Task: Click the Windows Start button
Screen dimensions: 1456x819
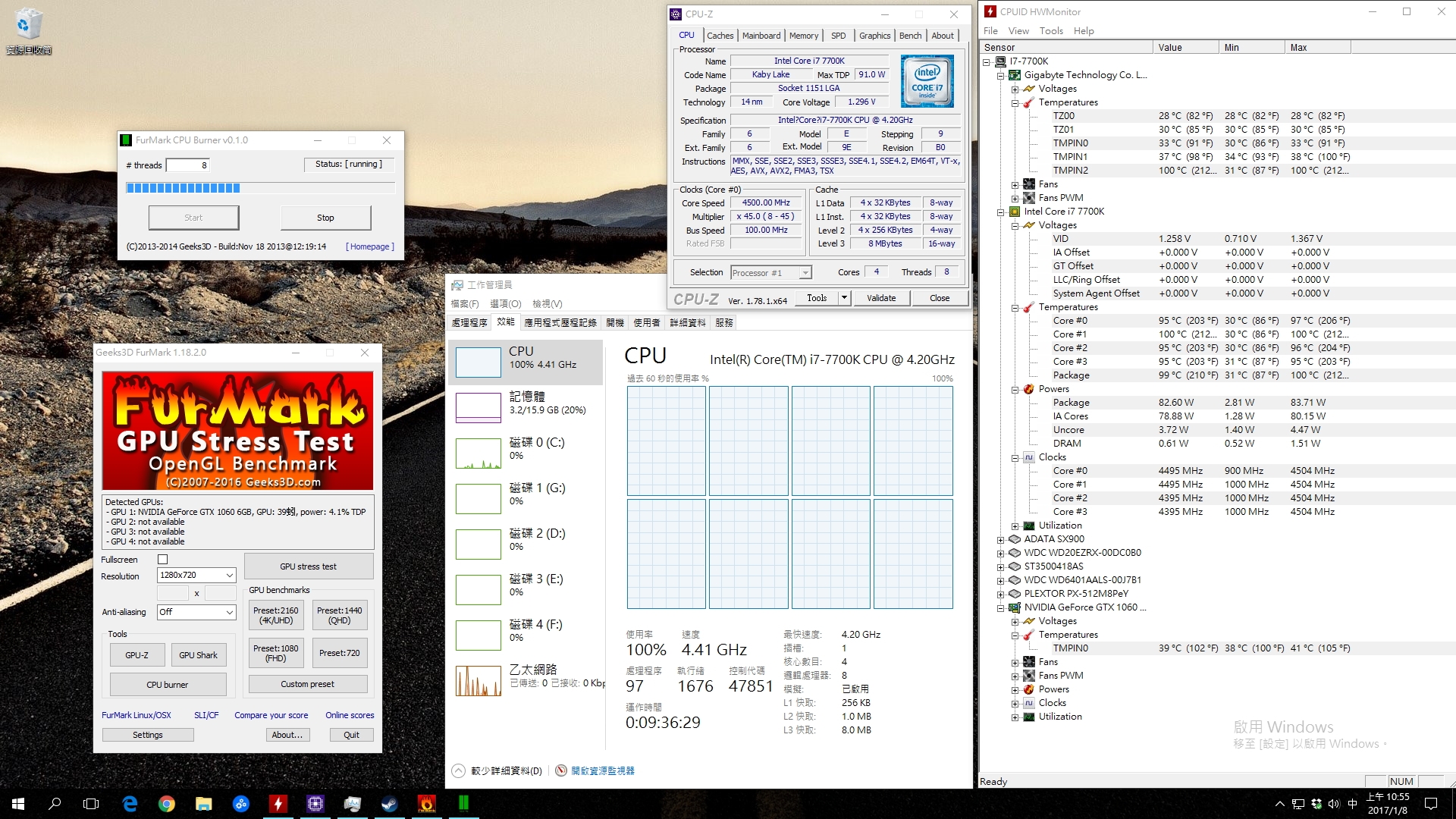Action: tap(18, 804)
